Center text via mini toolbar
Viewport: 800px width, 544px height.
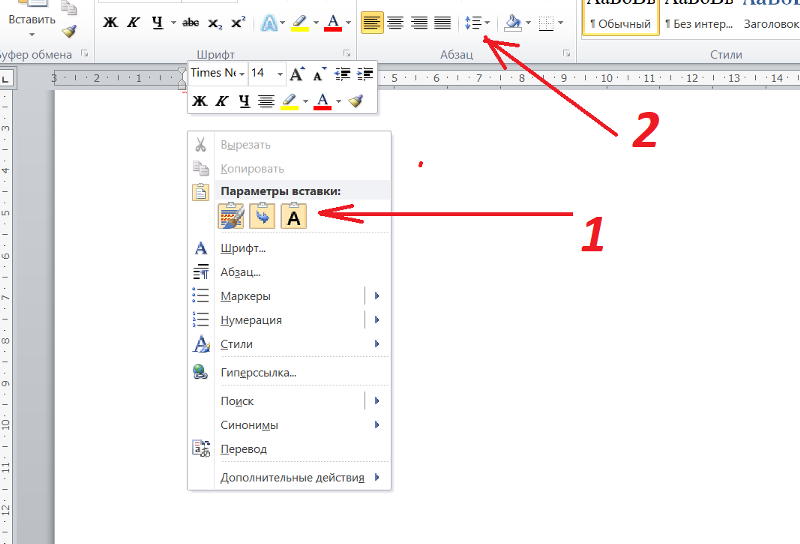(x=266, y=101)
